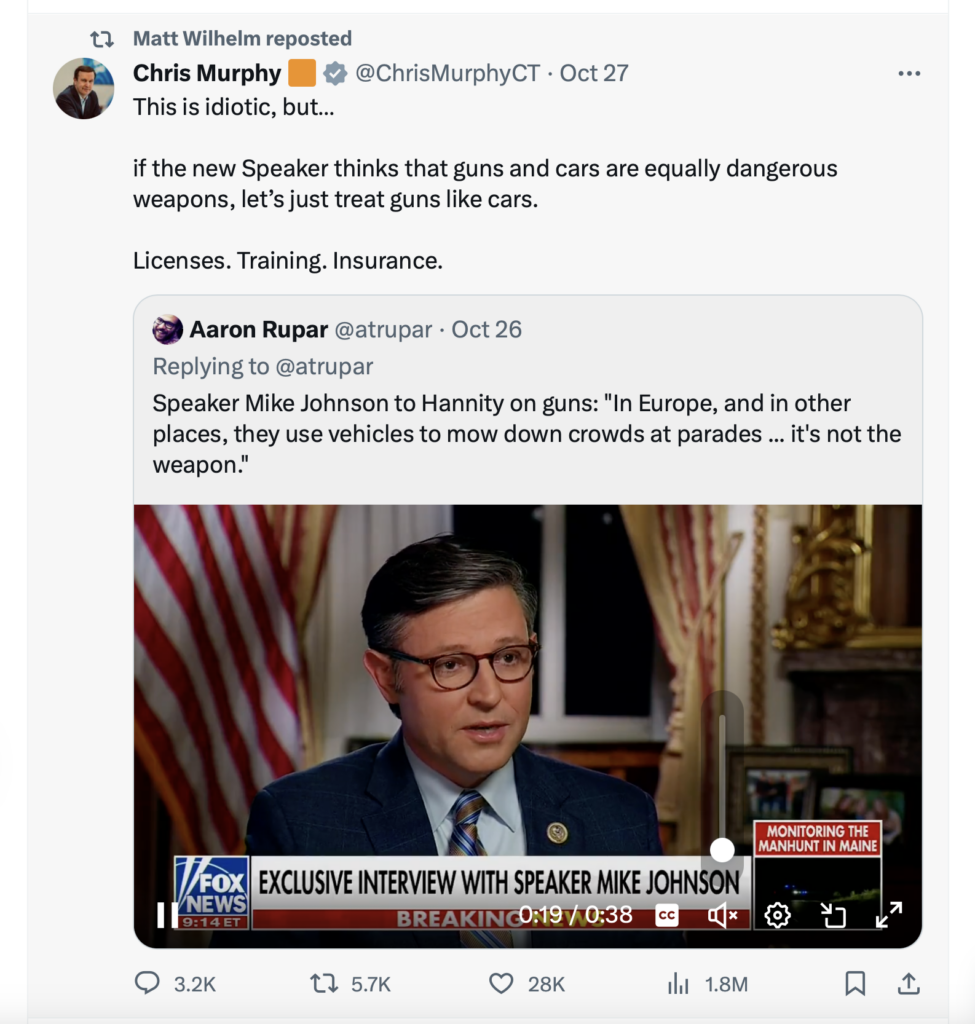Open Chris Murphy's profile picture
The height and width of the screenshot is (1024, 975).
83,88
